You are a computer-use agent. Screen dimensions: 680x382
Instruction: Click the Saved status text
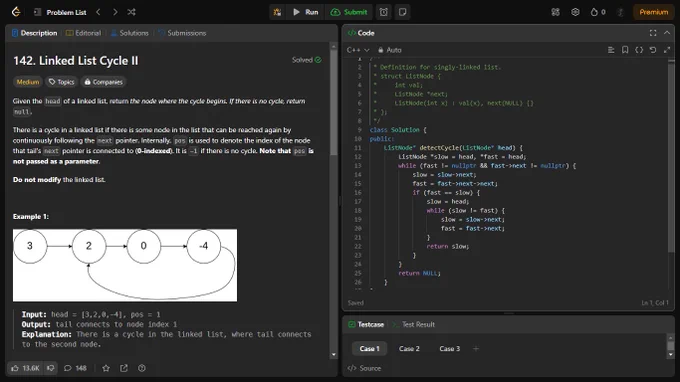(356, 303)
